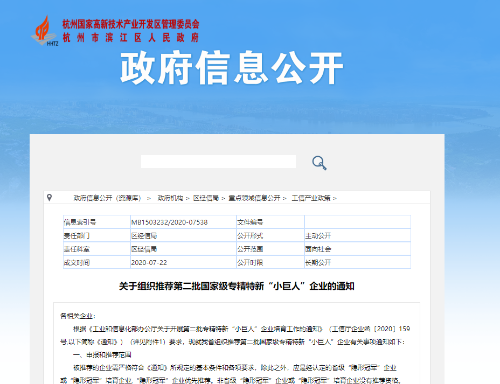Open the underlined 企业 link in greeting line
Screen dimensions: 500x384
(x=86, y=316)
